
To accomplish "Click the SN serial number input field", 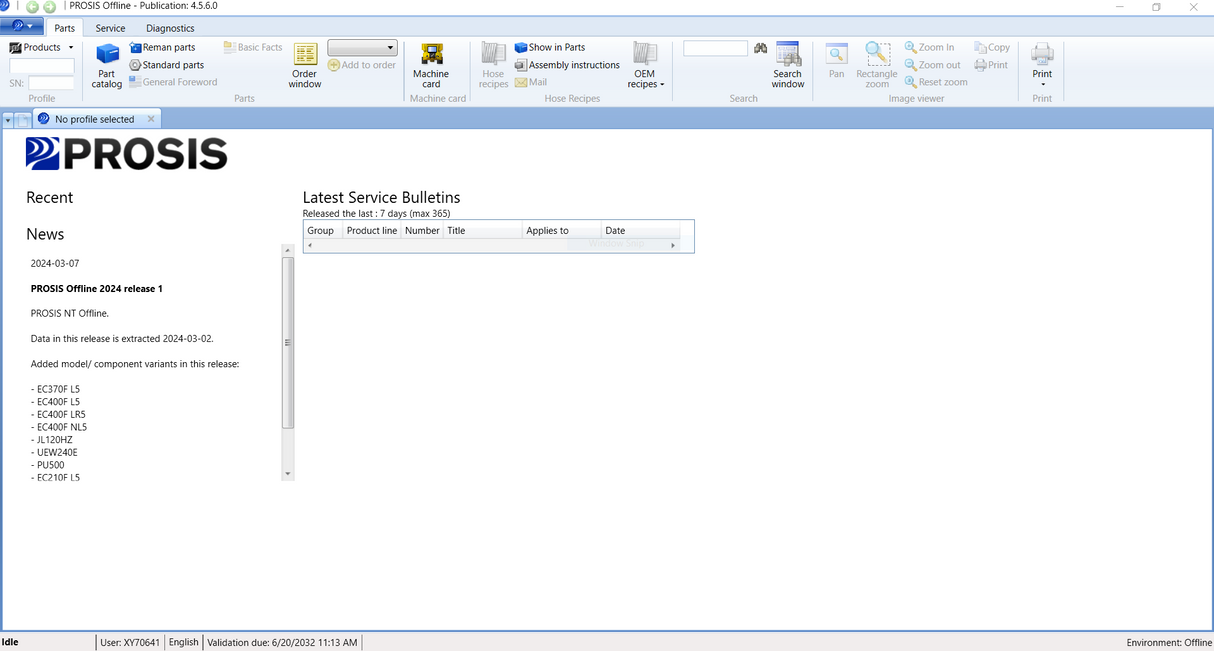I will pos(51,83).
